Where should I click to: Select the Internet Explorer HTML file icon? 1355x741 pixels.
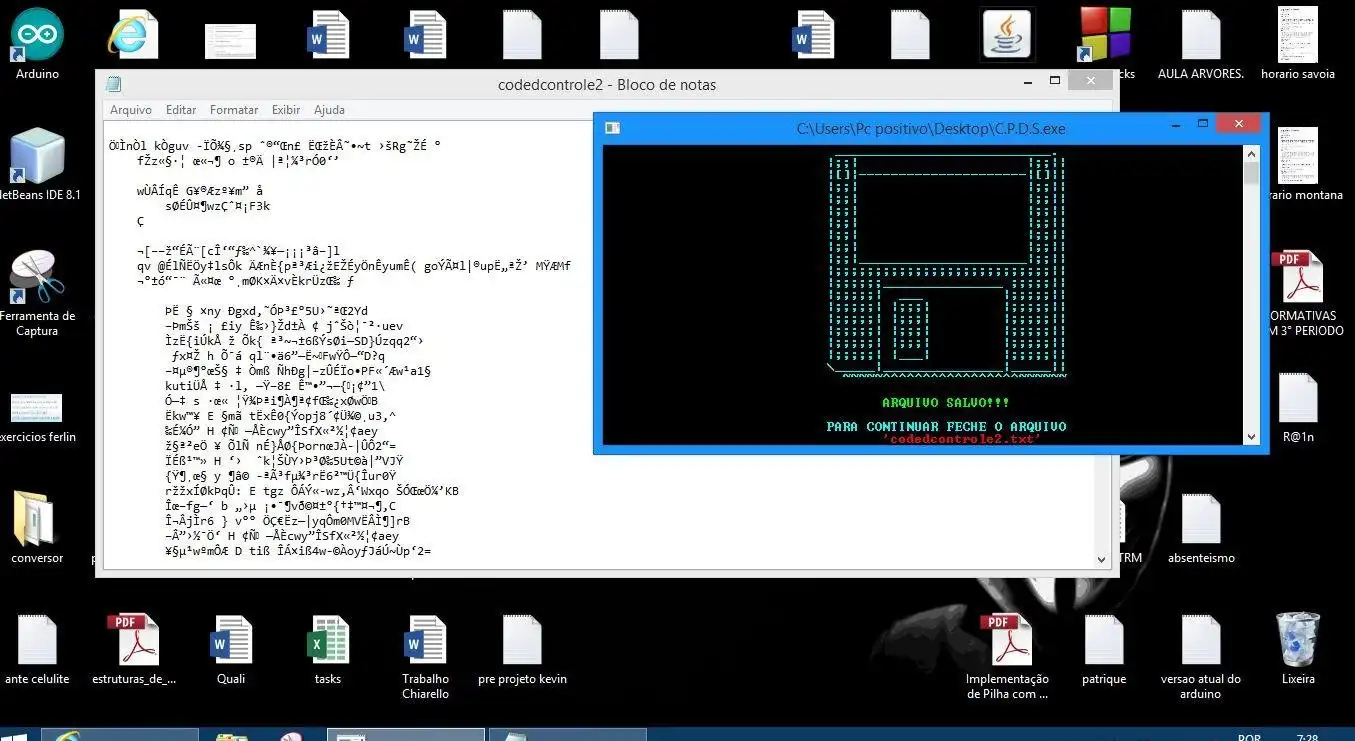click(x=133, y=35)
